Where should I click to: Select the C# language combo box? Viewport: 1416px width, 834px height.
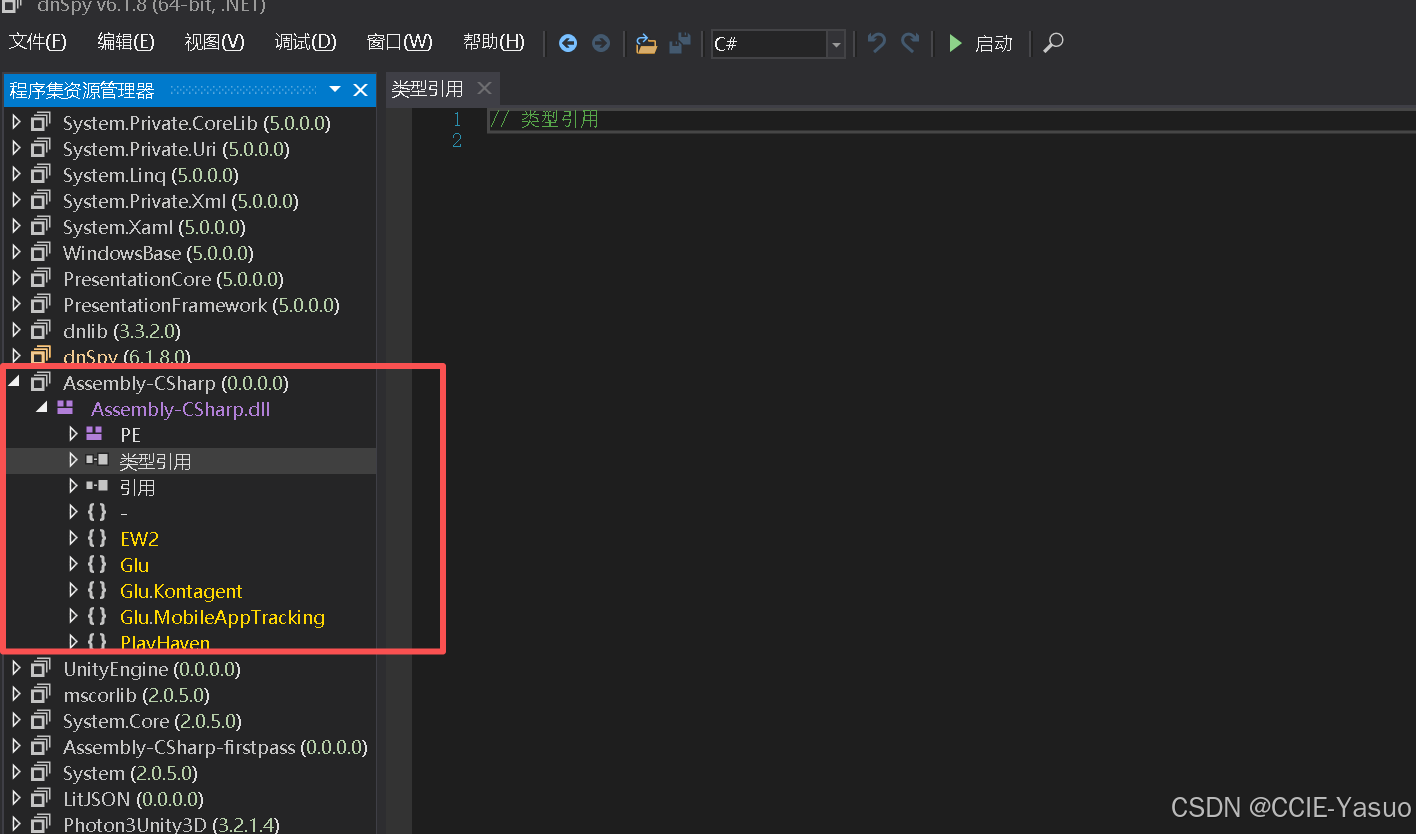click(x=778, y=44)
